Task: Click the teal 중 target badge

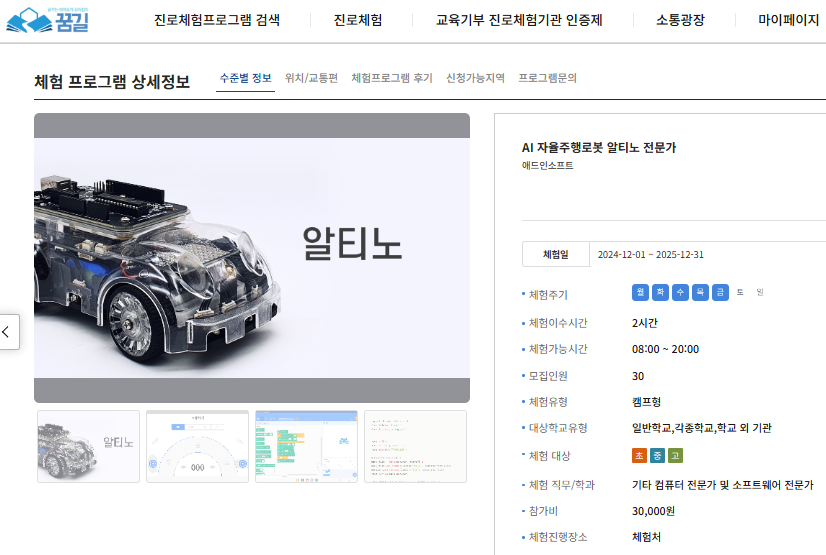Action: pos(657,455)
